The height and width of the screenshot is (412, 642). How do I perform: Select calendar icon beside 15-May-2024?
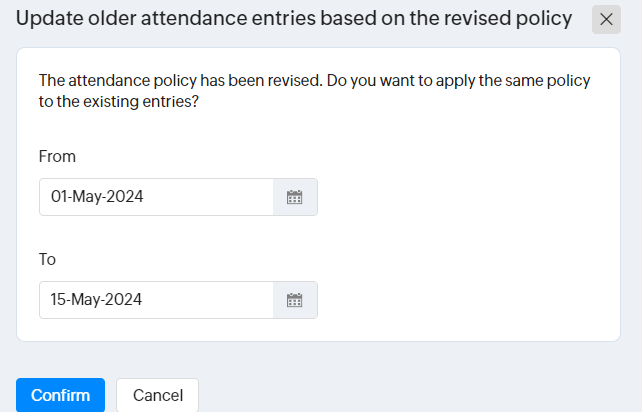[x=295, y=300]
